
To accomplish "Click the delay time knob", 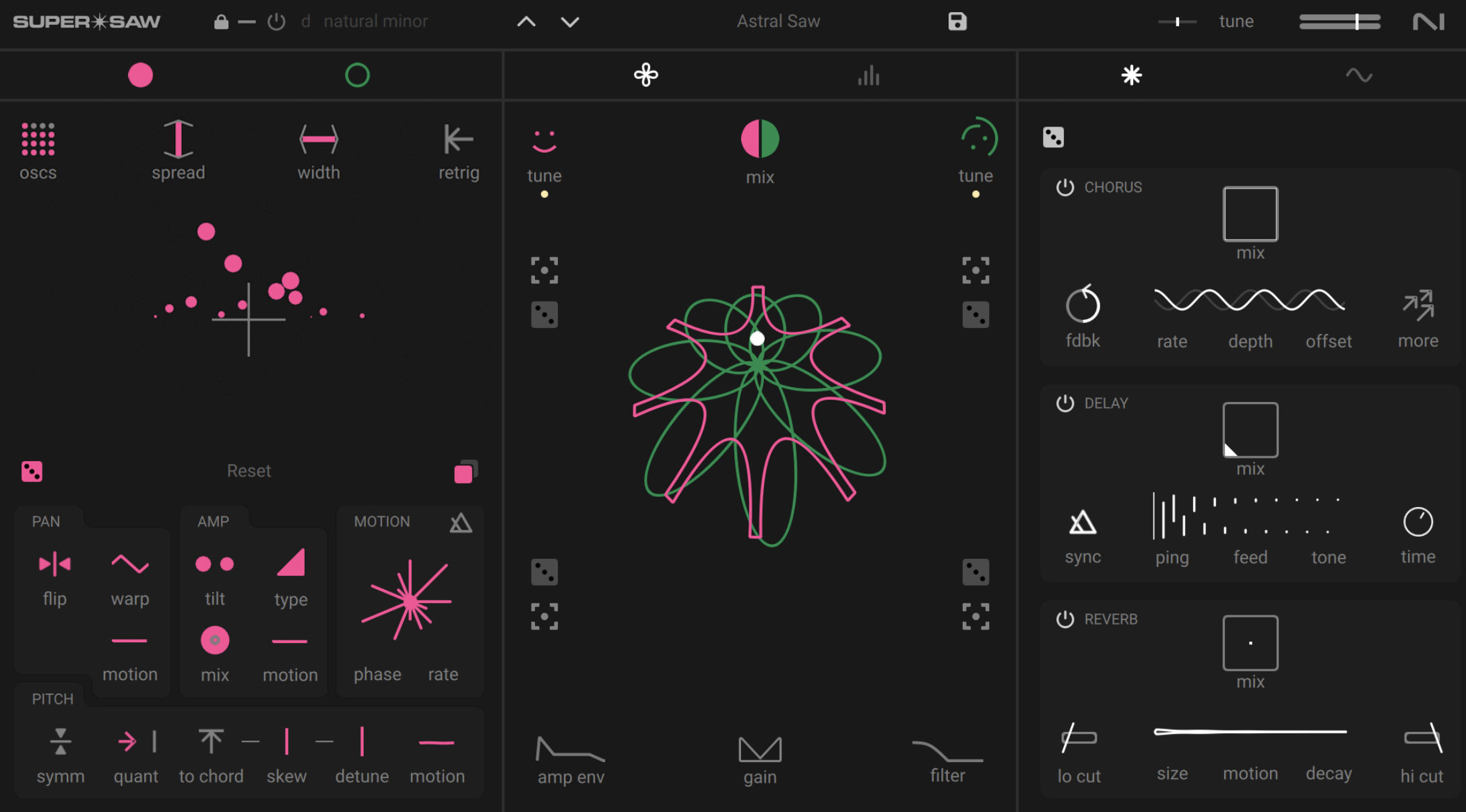I will click(x=1418, y=522).
